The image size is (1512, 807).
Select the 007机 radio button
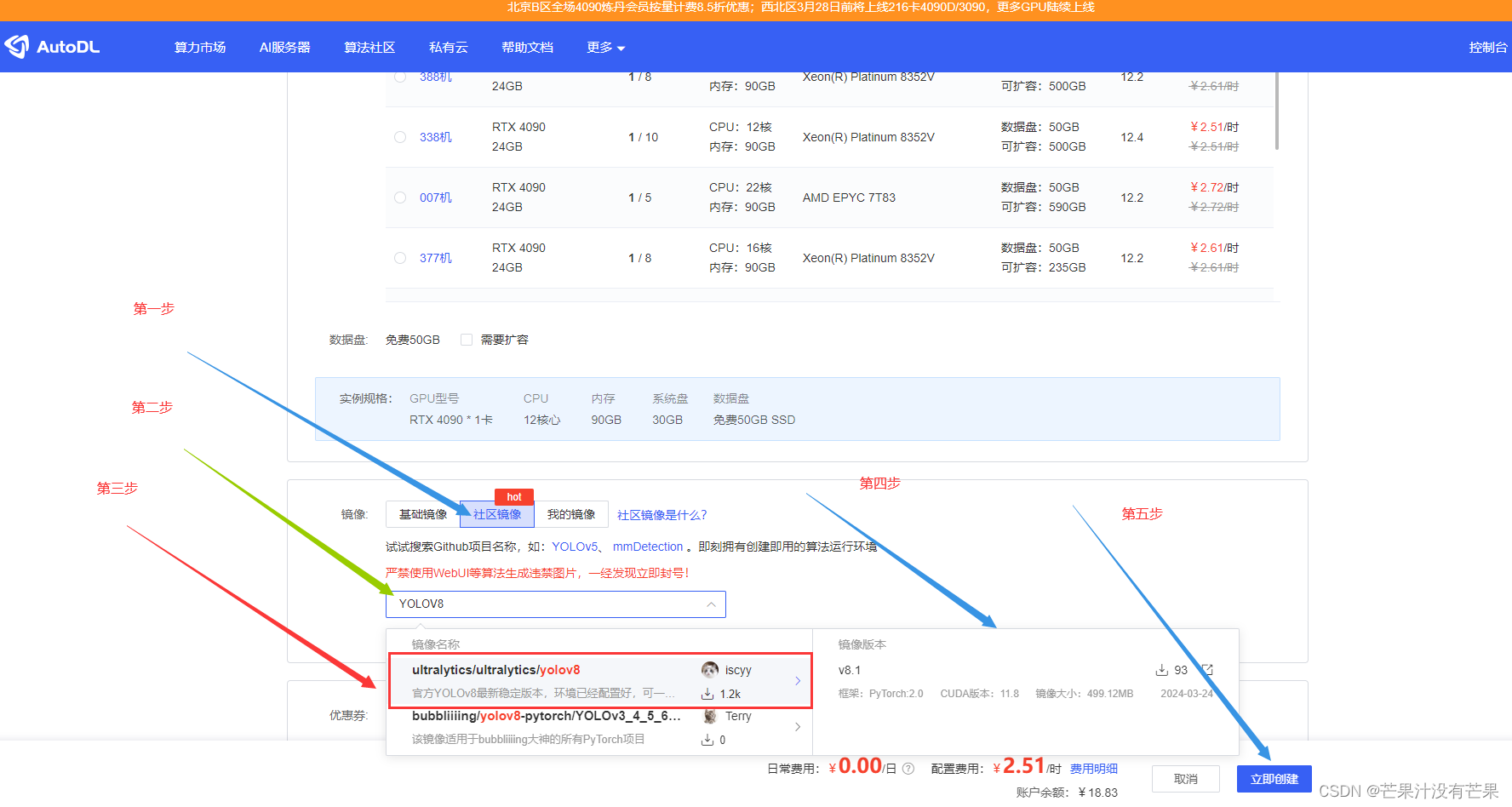(400, 197)
